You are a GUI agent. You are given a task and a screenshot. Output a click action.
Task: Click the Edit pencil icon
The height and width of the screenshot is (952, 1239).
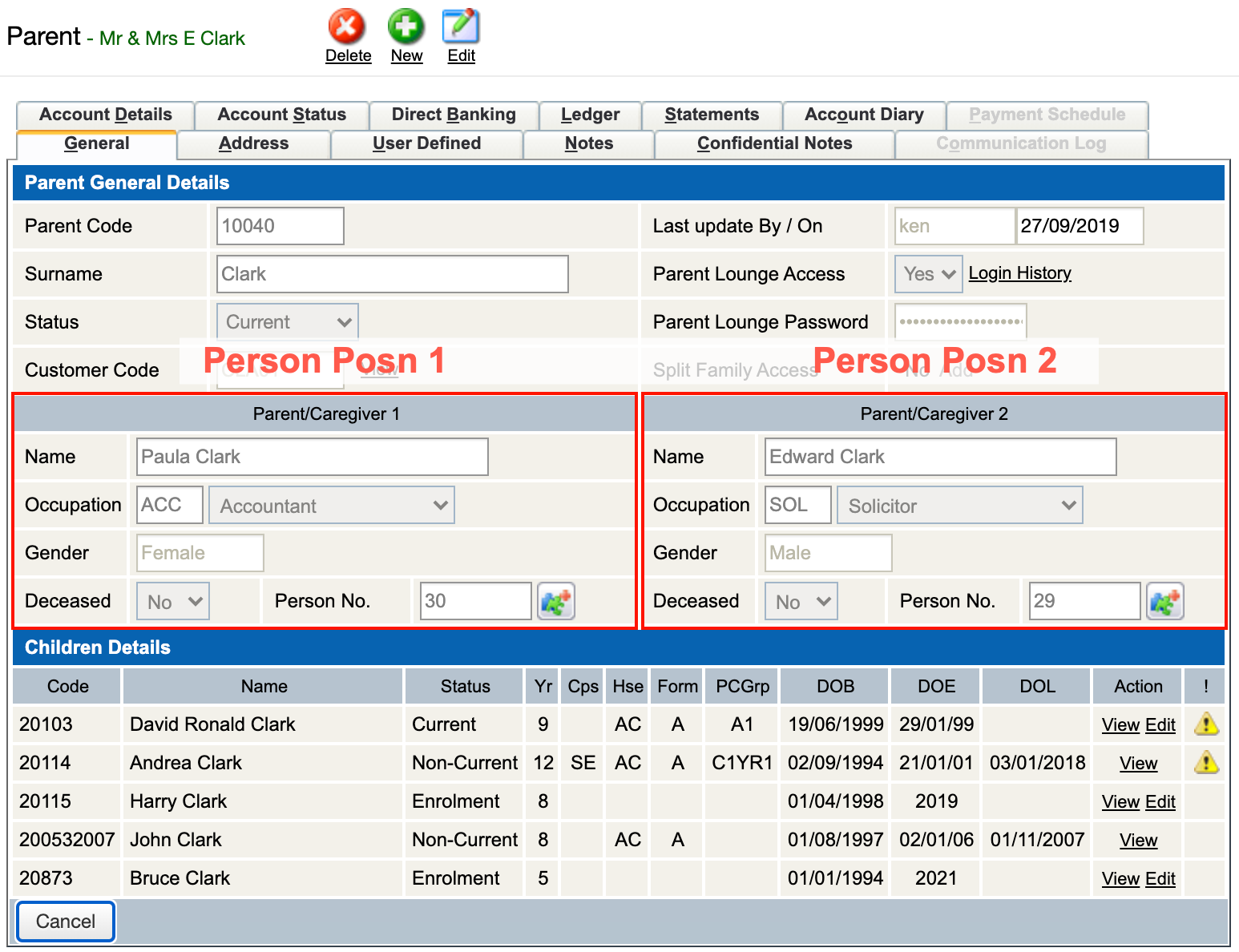pyautogui.click(x=461, y=26)
